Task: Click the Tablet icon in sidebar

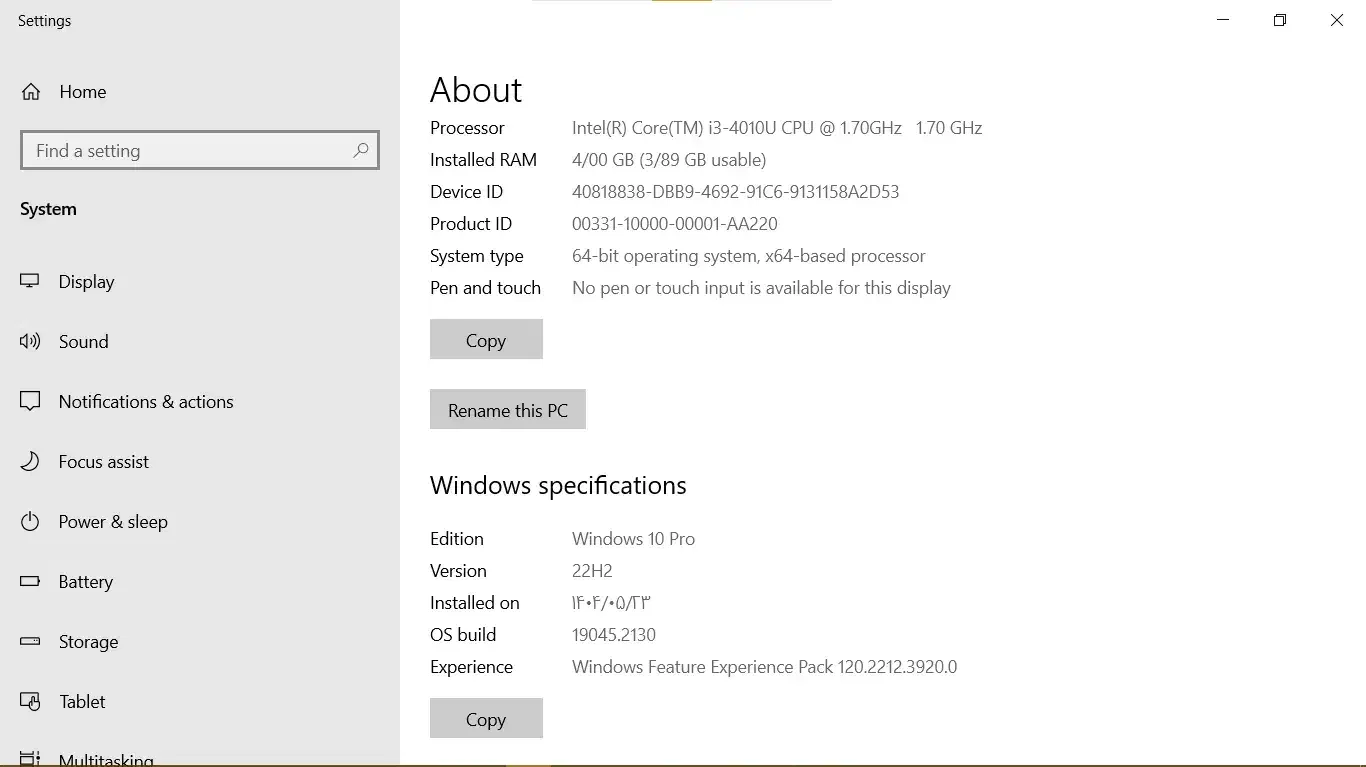Action: pyautogui.click(x=30, y=702)
